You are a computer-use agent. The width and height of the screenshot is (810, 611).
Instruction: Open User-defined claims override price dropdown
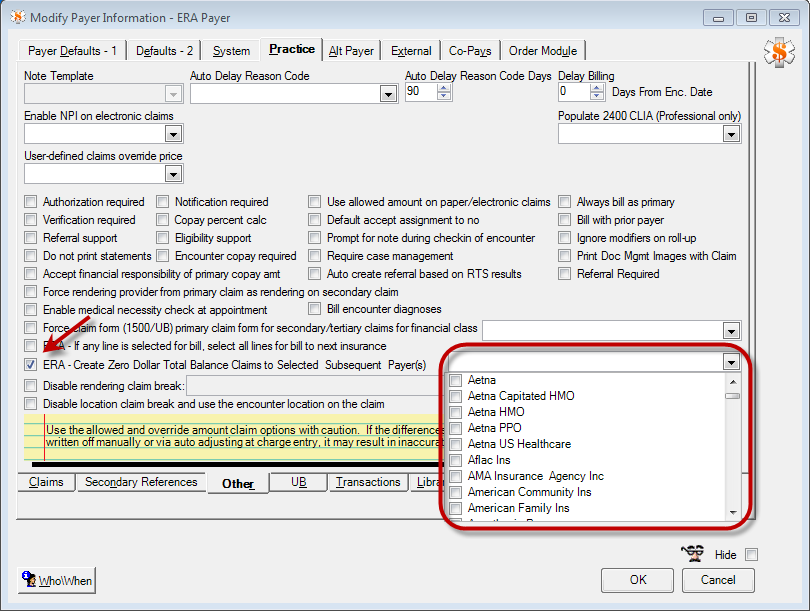(x=173, y=174)
